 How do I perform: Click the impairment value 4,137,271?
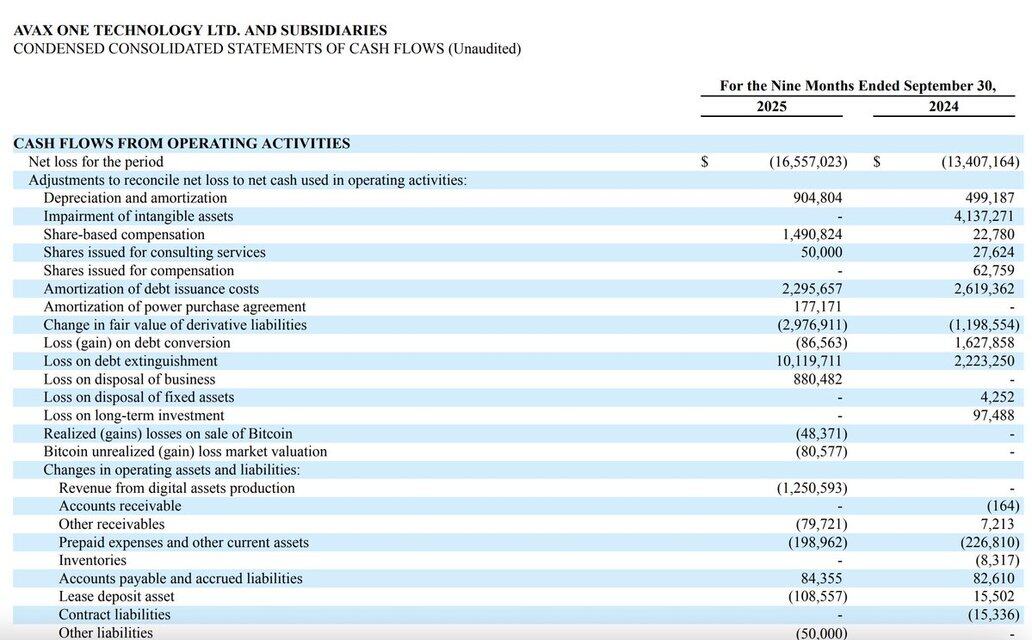984,216
